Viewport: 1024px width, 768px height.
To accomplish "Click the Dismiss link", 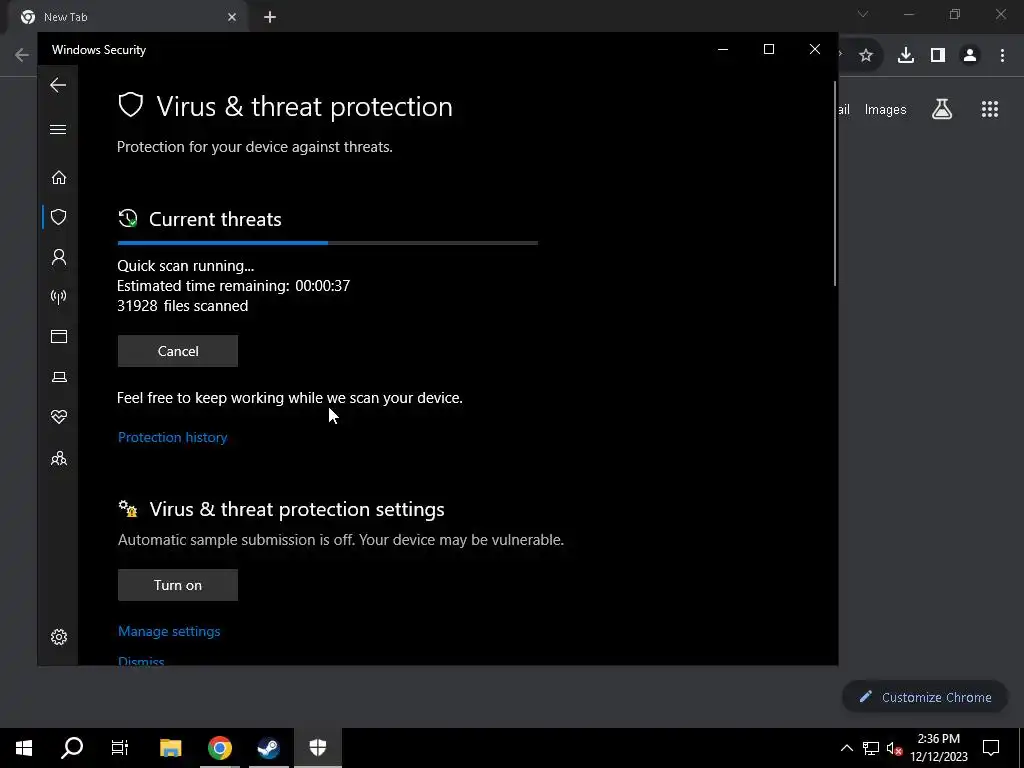I will tap(141, 660).
